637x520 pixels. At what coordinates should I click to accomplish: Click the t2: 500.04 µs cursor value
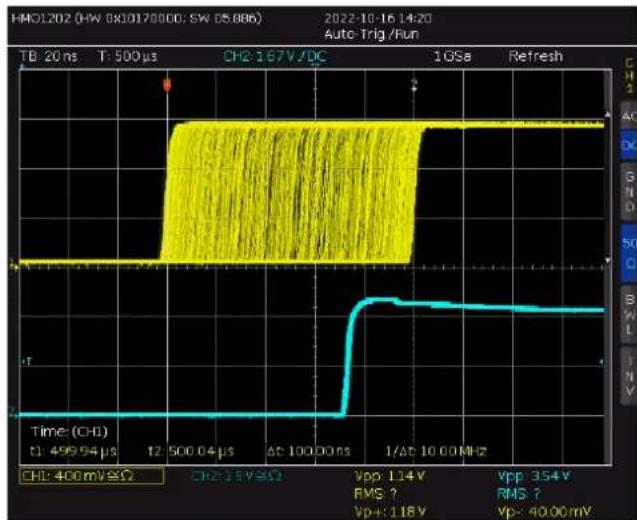click(191, 451)
